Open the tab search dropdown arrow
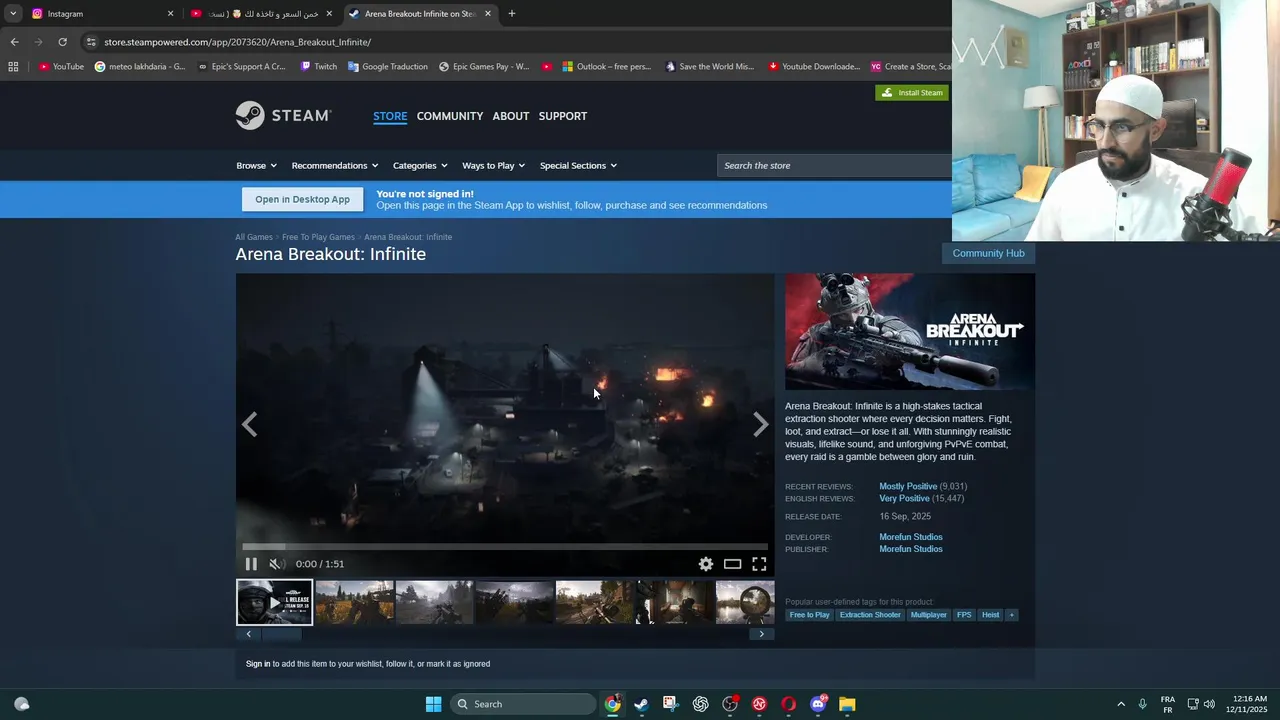Screen dimensions: 1280x720 tap(12, 14)
